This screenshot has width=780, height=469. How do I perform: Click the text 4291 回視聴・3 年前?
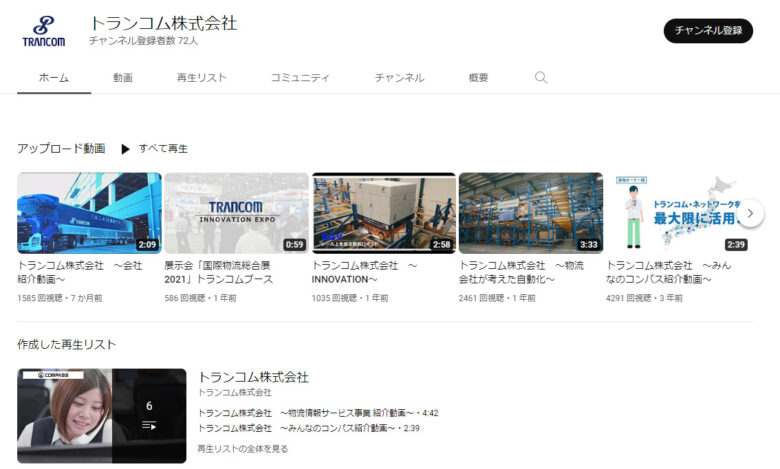644,298
